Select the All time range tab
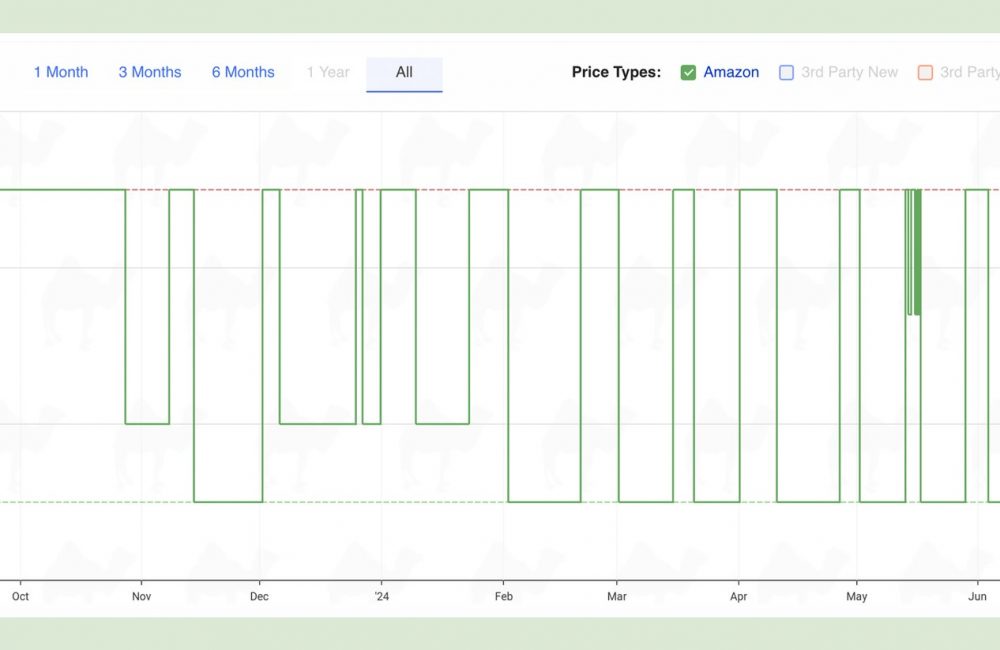Screen dimensions: 1000x650 pos(404,72)
